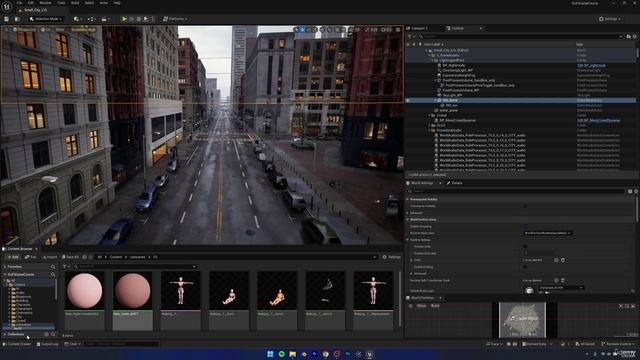Screen dimensions: 640x360
Task: Open the Tools menu
Action: (61, 2)
